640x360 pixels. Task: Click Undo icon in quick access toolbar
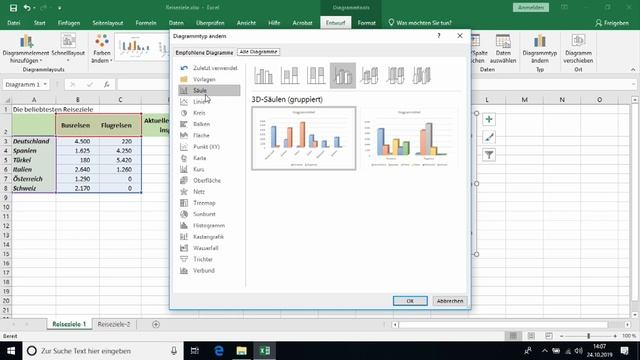pyautogui.click(x=27, y=8)
